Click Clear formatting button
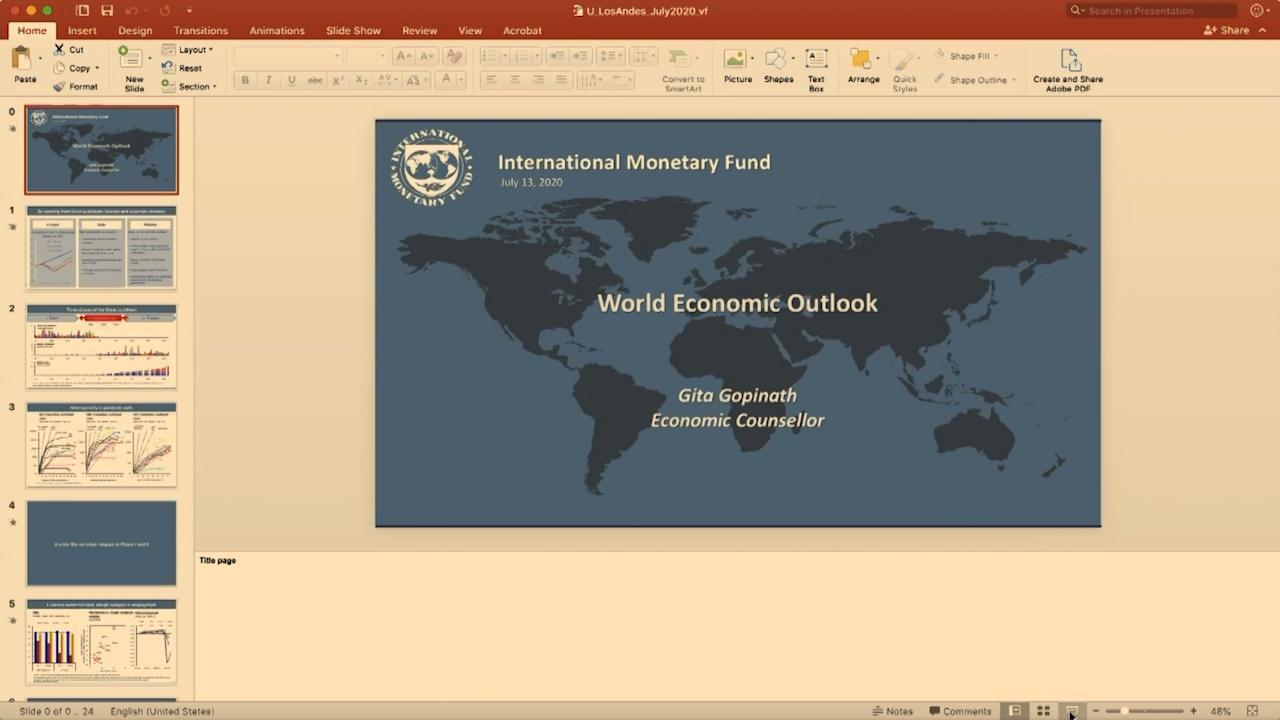 (453, 56)
